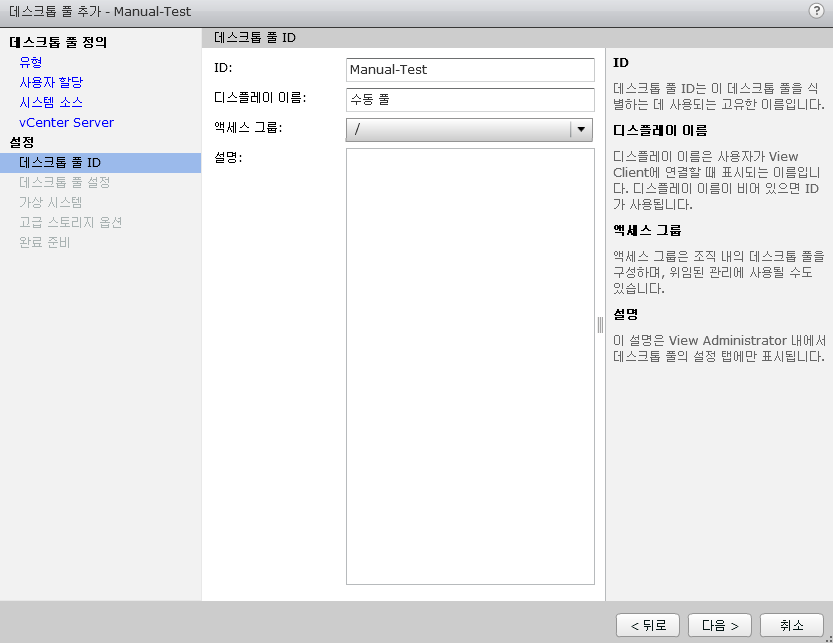Click the 데스크톱 풀 설정 step in sidebar

65,182
